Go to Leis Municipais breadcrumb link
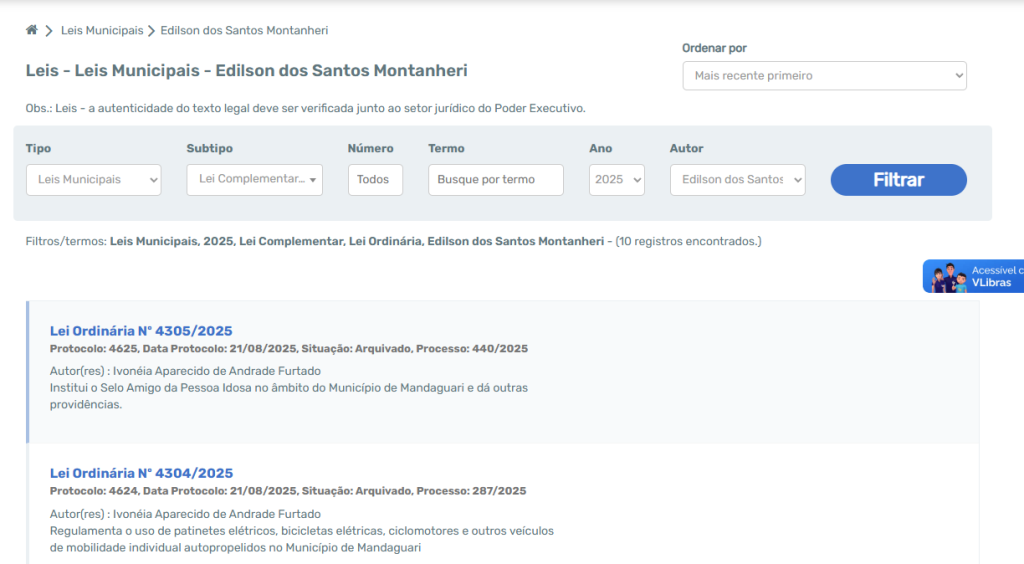The image size is (1024, 564). coord(102,31)
